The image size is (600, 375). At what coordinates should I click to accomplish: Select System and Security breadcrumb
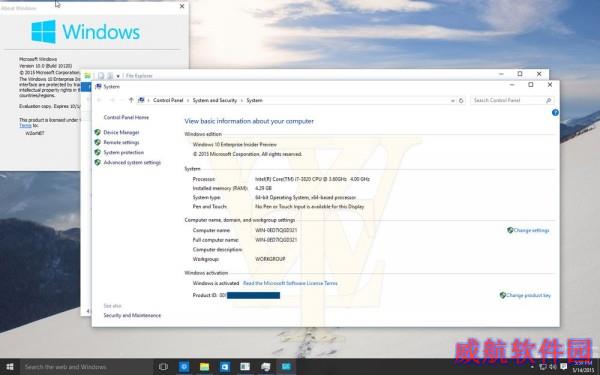(215, 100)
